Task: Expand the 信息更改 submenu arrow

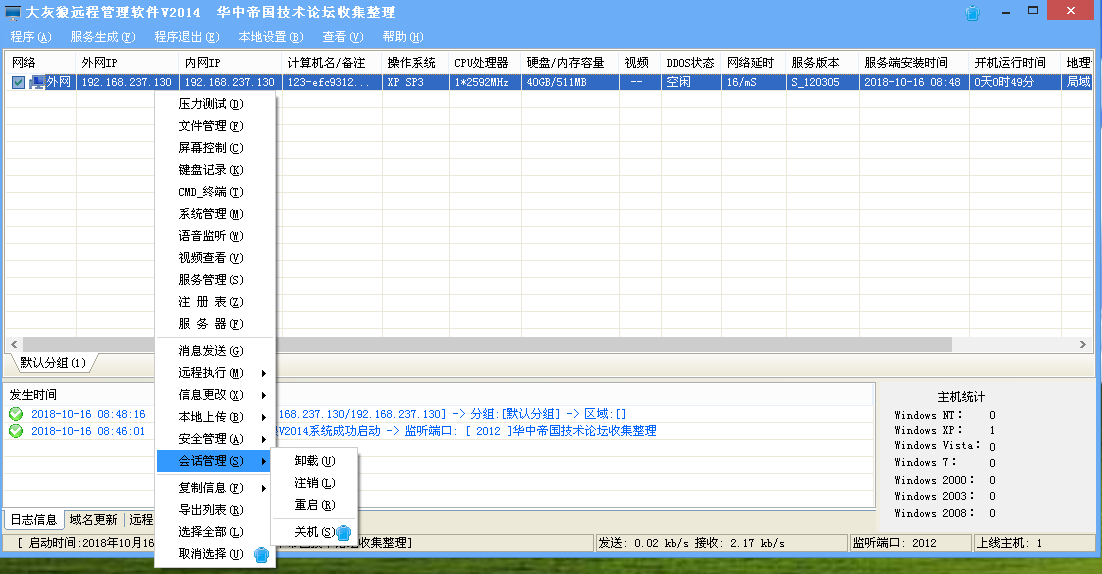Action: coord(264,395)
